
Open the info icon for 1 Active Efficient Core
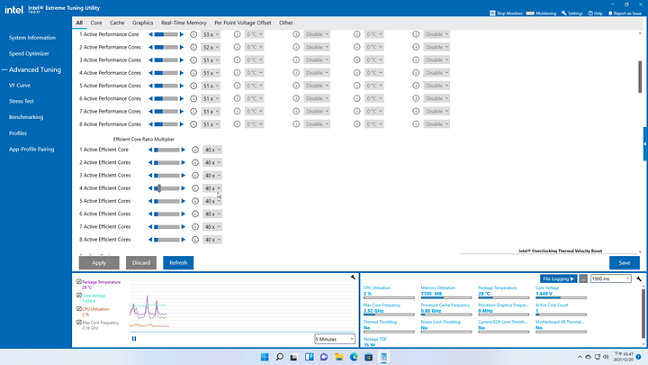(195, 150)
